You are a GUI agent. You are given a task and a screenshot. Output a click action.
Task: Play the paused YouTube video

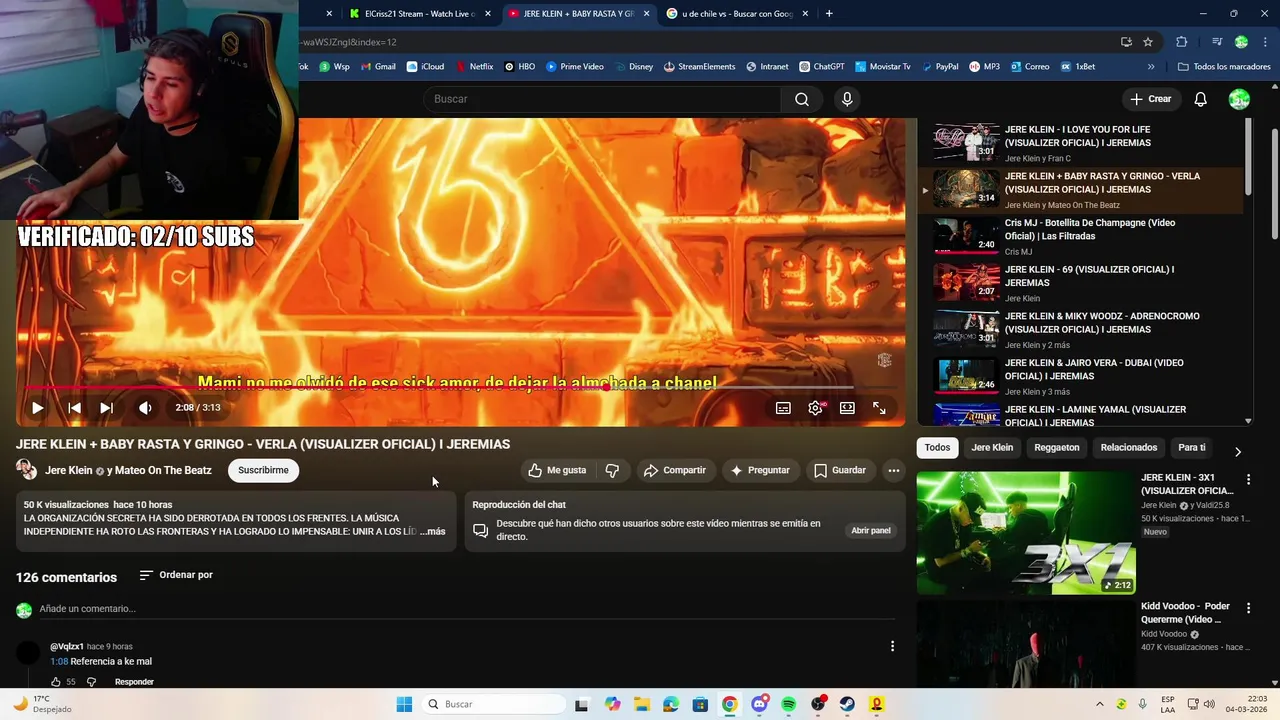click(37, 408)
